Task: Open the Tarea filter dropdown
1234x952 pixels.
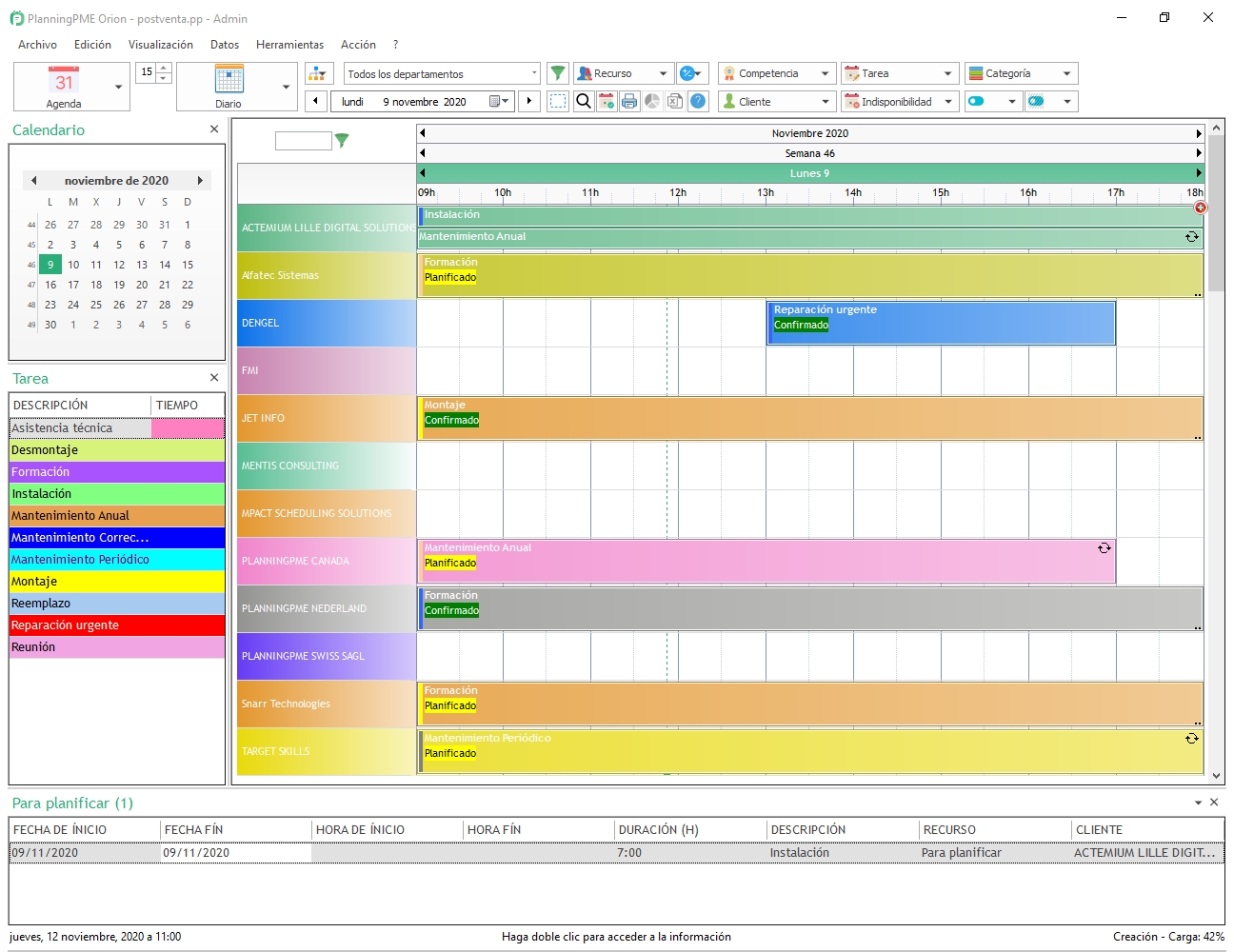Action: pyautogui.click(x=899, y=73)
